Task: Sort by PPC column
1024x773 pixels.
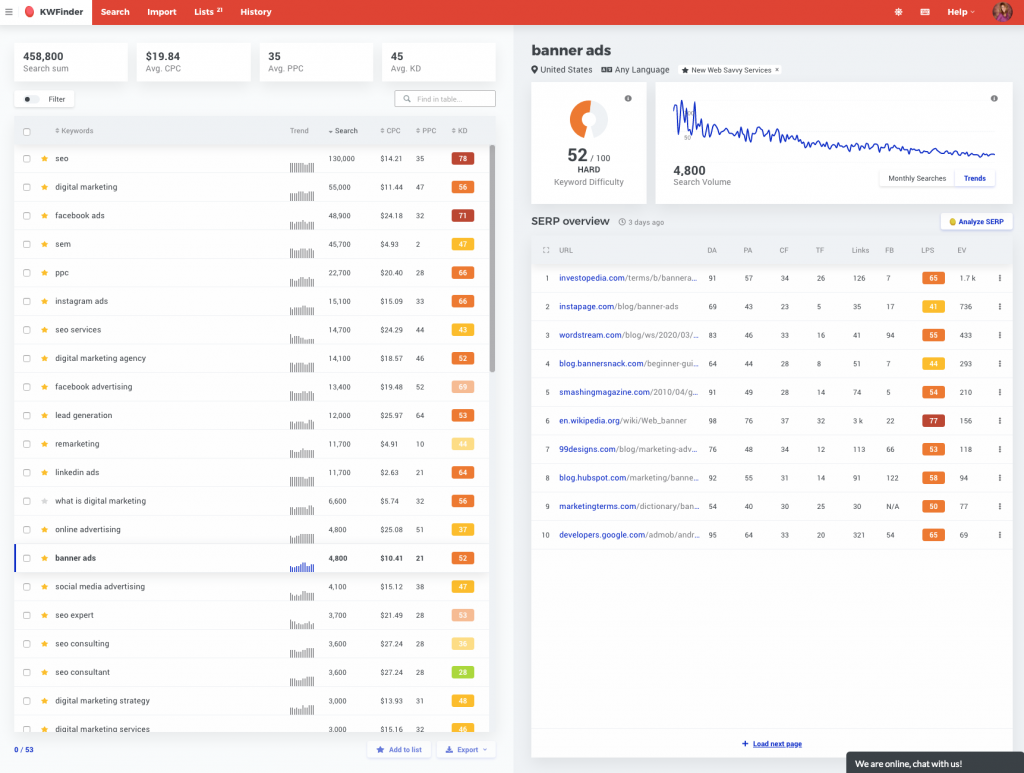Action: click(426, 131)
